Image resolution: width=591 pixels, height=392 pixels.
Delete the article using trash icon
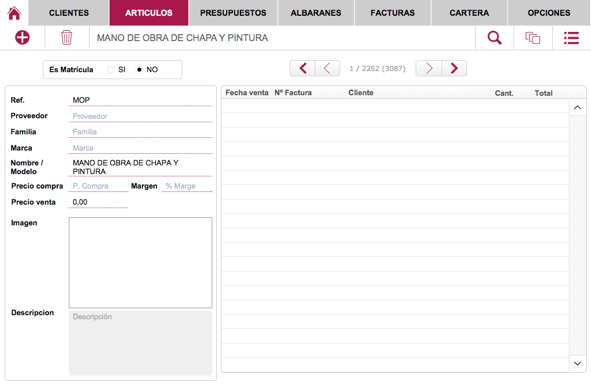[x=66, y=37]
